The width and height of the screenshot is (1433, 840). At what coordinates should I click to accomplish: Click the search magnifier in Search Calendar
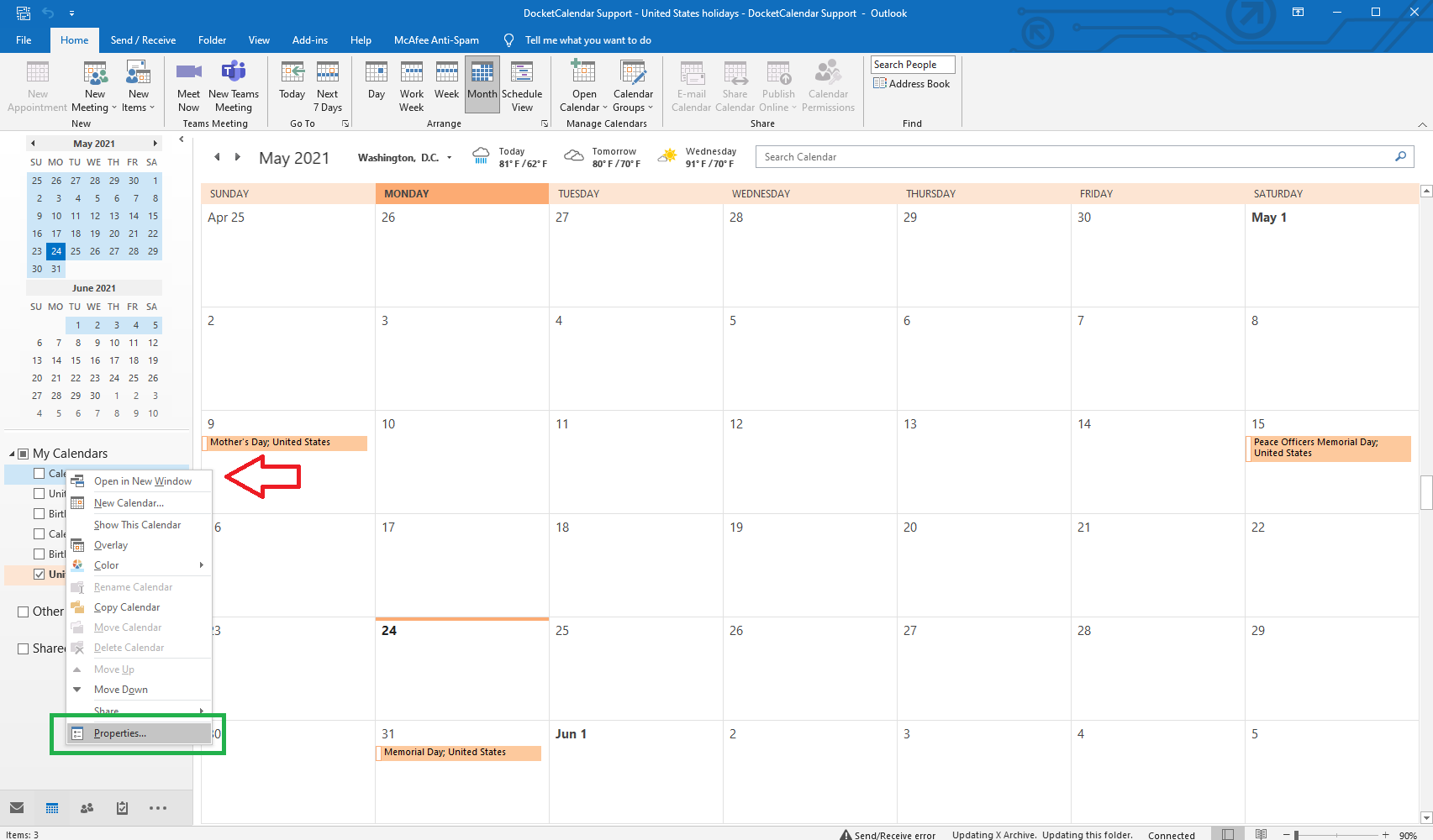[1400, 156]
